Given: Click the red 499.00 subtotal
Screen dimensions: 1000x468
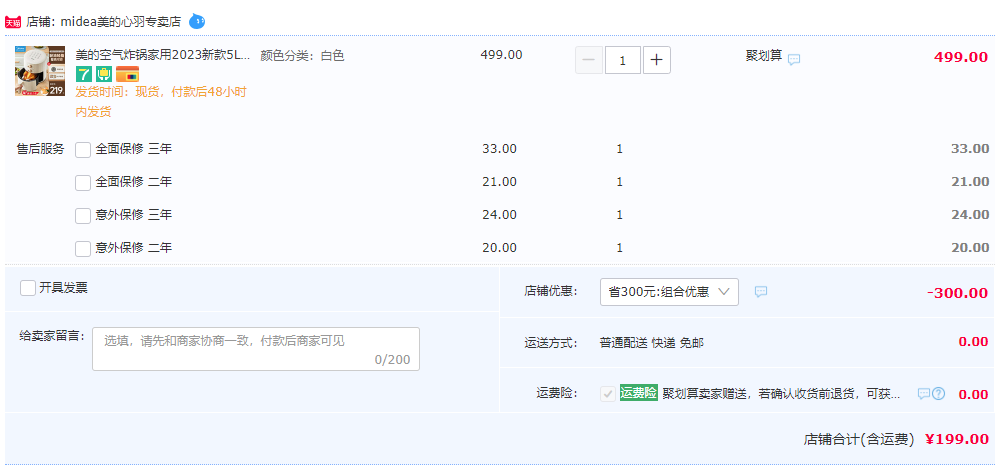Looking at the screenshot, I should click(961, 57).
